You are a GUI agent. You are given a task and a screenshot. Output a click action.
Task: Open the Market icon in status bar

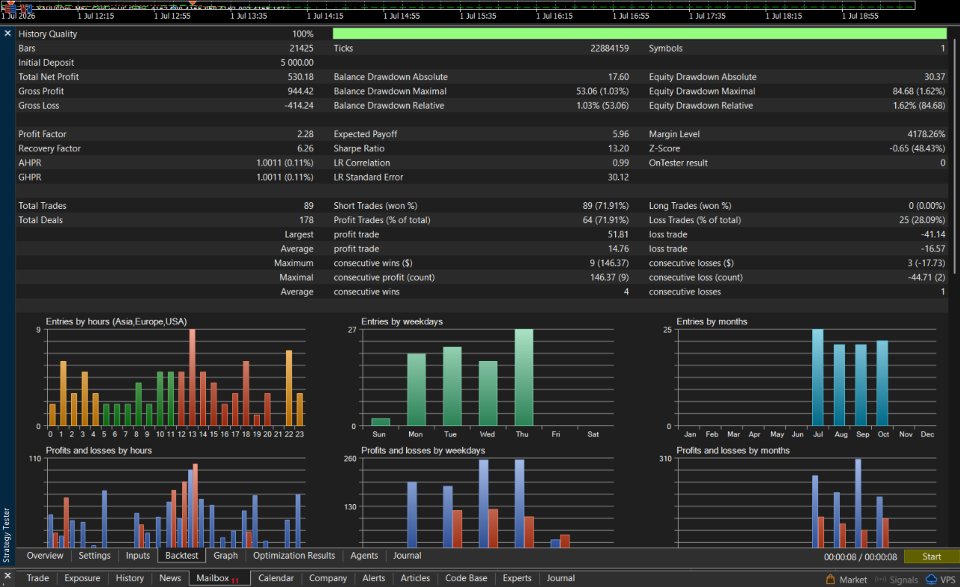point(846,579)
